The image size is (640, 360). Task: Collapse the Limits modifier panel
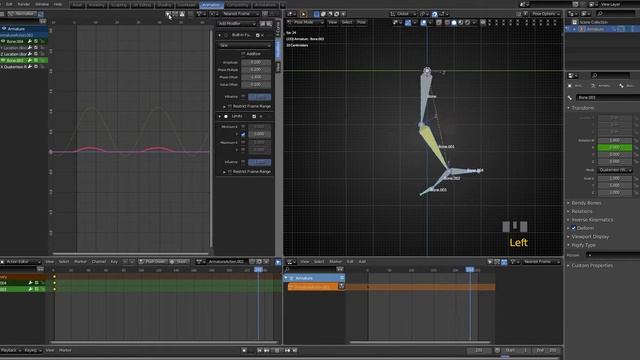220,116
